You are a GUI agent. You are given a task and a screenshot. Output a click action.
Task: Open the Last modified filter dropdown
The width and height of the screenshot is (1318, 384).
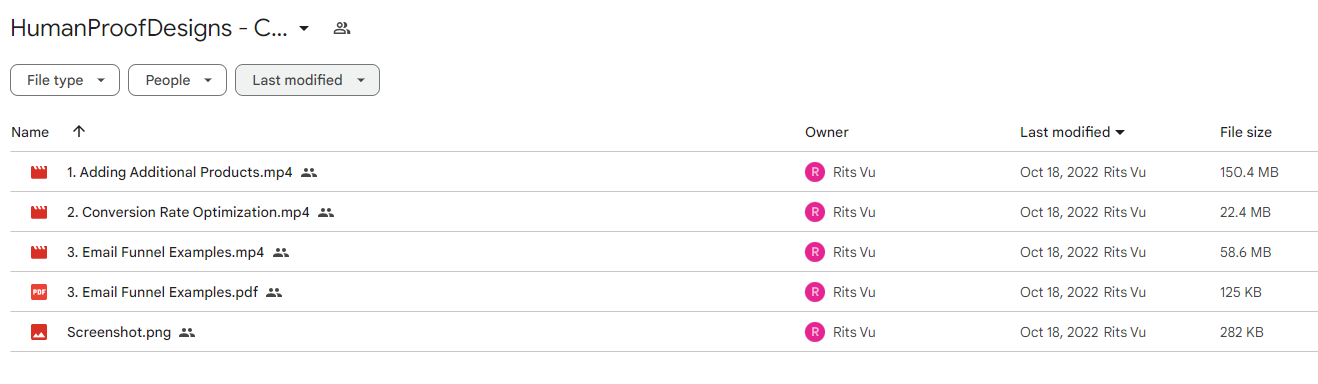[x=307, y=80]
